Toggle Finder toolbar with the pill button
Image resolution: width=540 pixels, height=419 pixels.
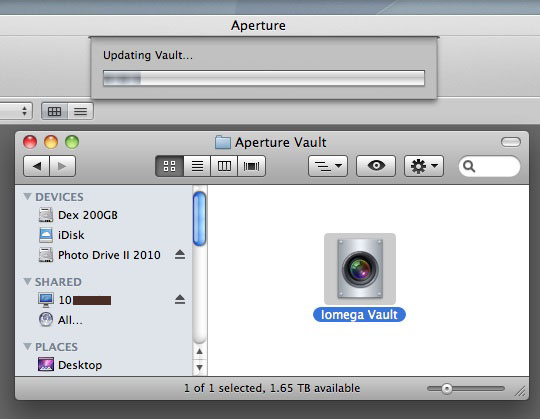click(x=511, y=142)
